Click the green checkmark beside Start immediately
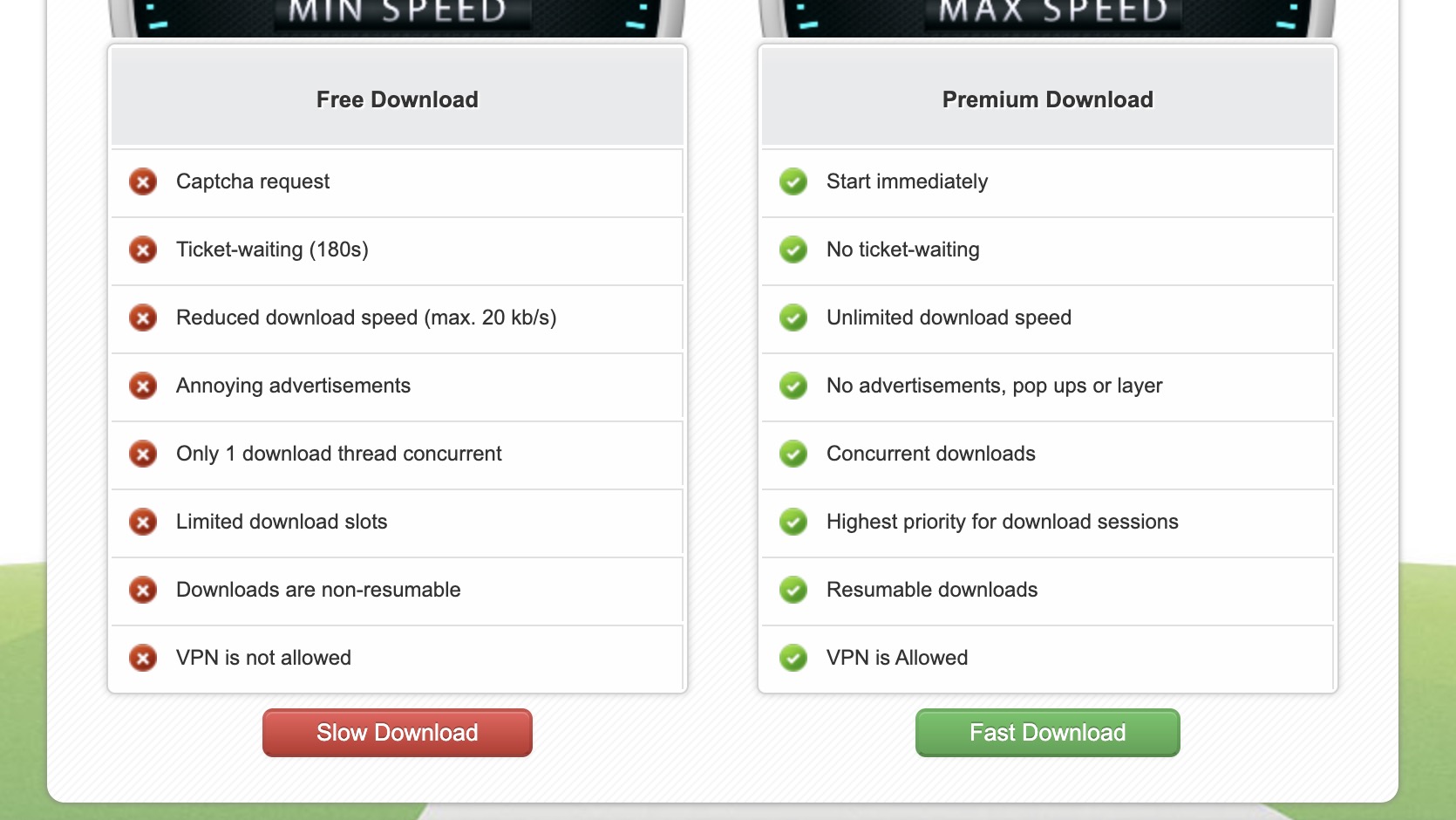The image size is (1456, 820). tap(793, 181)
